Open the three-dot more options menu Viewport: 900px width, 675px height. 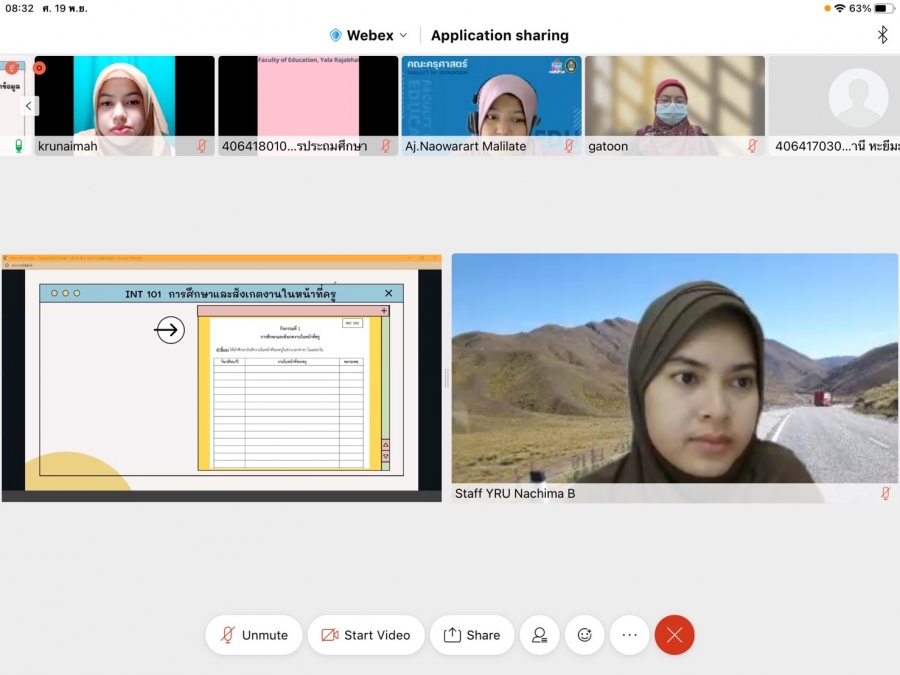(629, 635)
